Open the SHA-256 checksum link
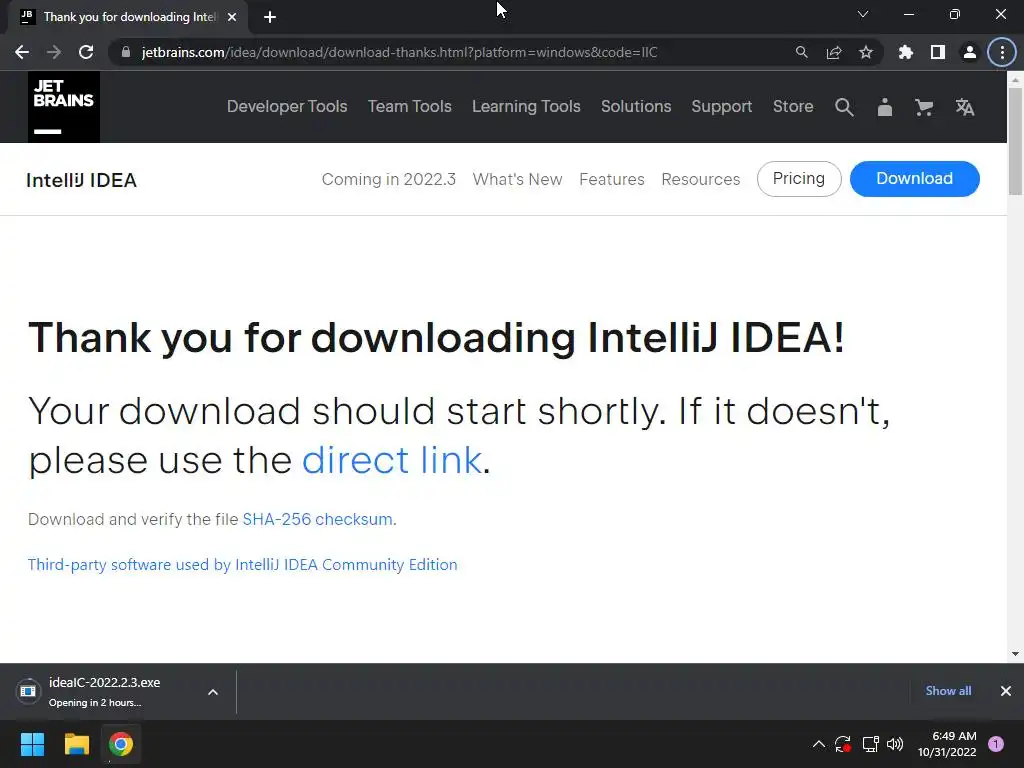 pyautogui.click(x=317, y=519)
